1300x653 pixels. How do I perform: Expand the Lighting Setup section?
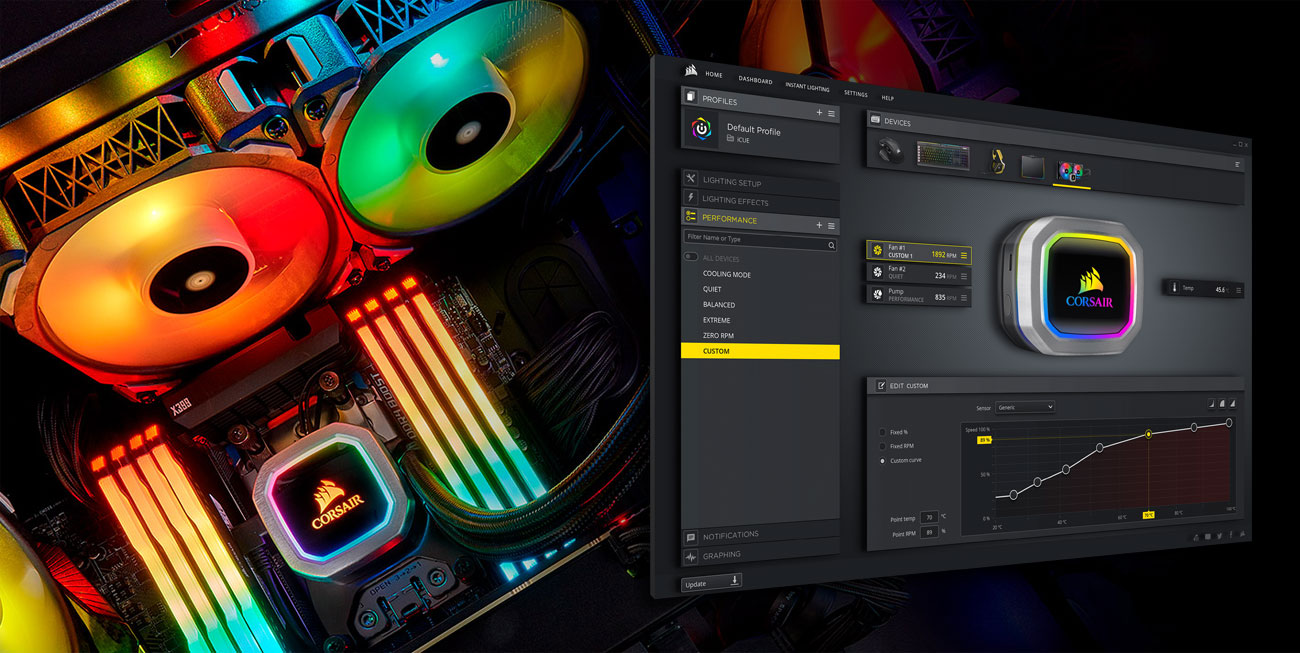760,182
